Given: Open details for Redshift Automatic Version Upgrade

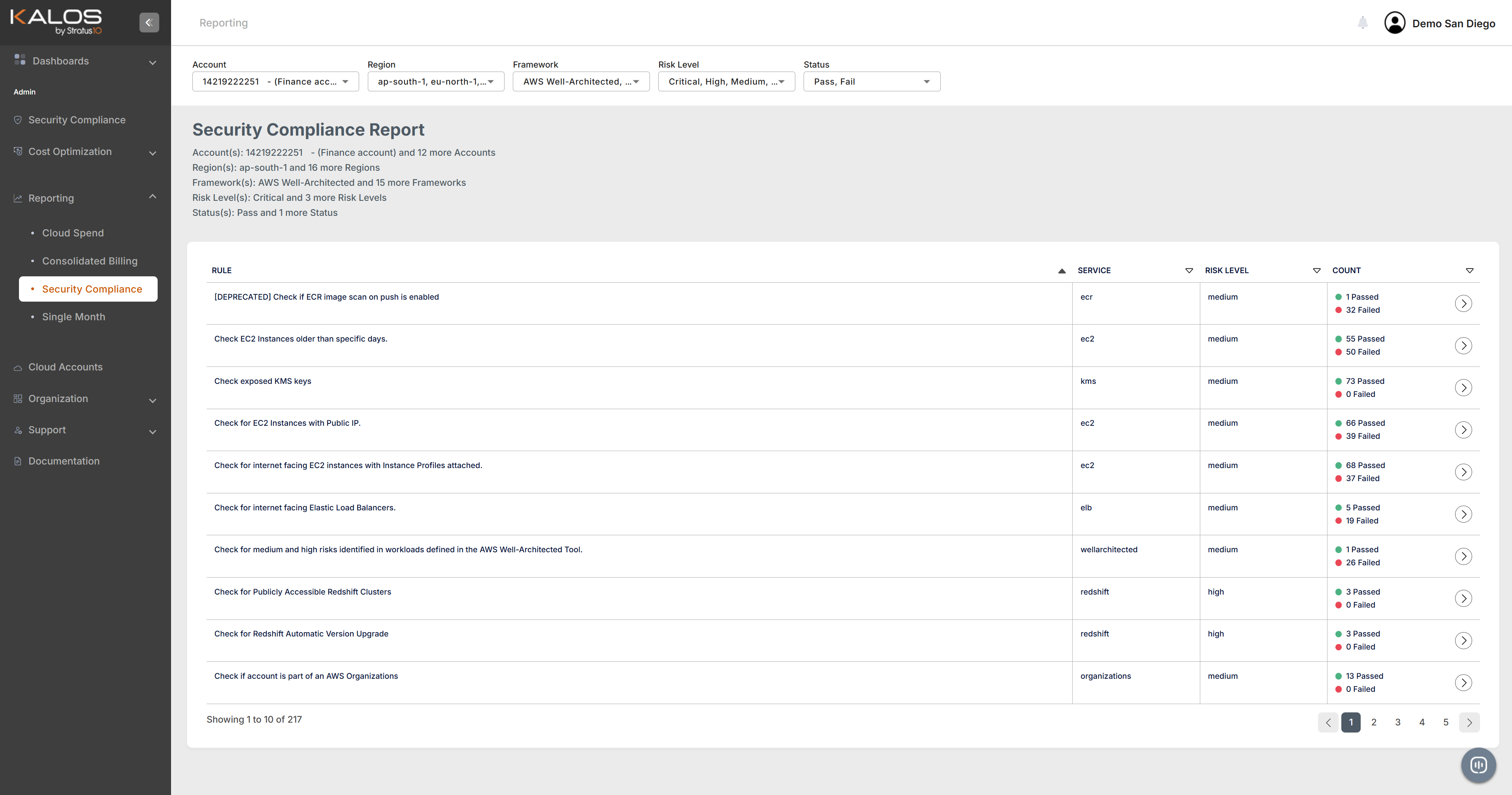Looking at the screenshot, I should (x=1463, y=640).
